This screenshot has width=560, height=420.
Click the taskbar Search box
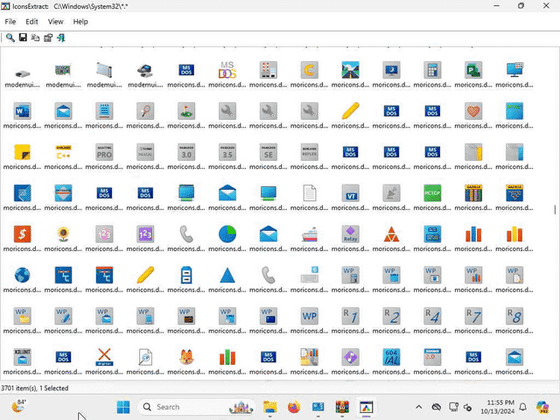(x=196, y=407)
